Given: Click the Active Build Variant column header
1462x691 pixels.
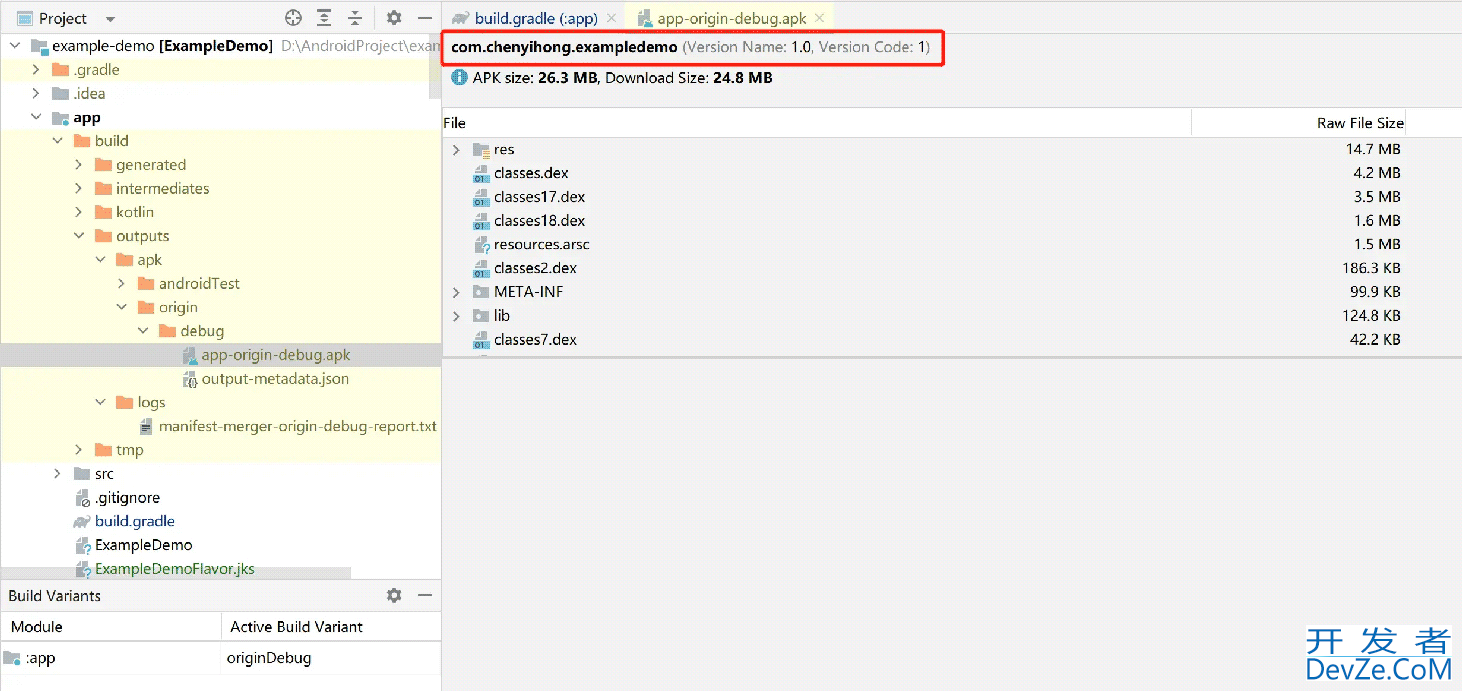Looking at the screenshot, I should (x=331, y=627).
